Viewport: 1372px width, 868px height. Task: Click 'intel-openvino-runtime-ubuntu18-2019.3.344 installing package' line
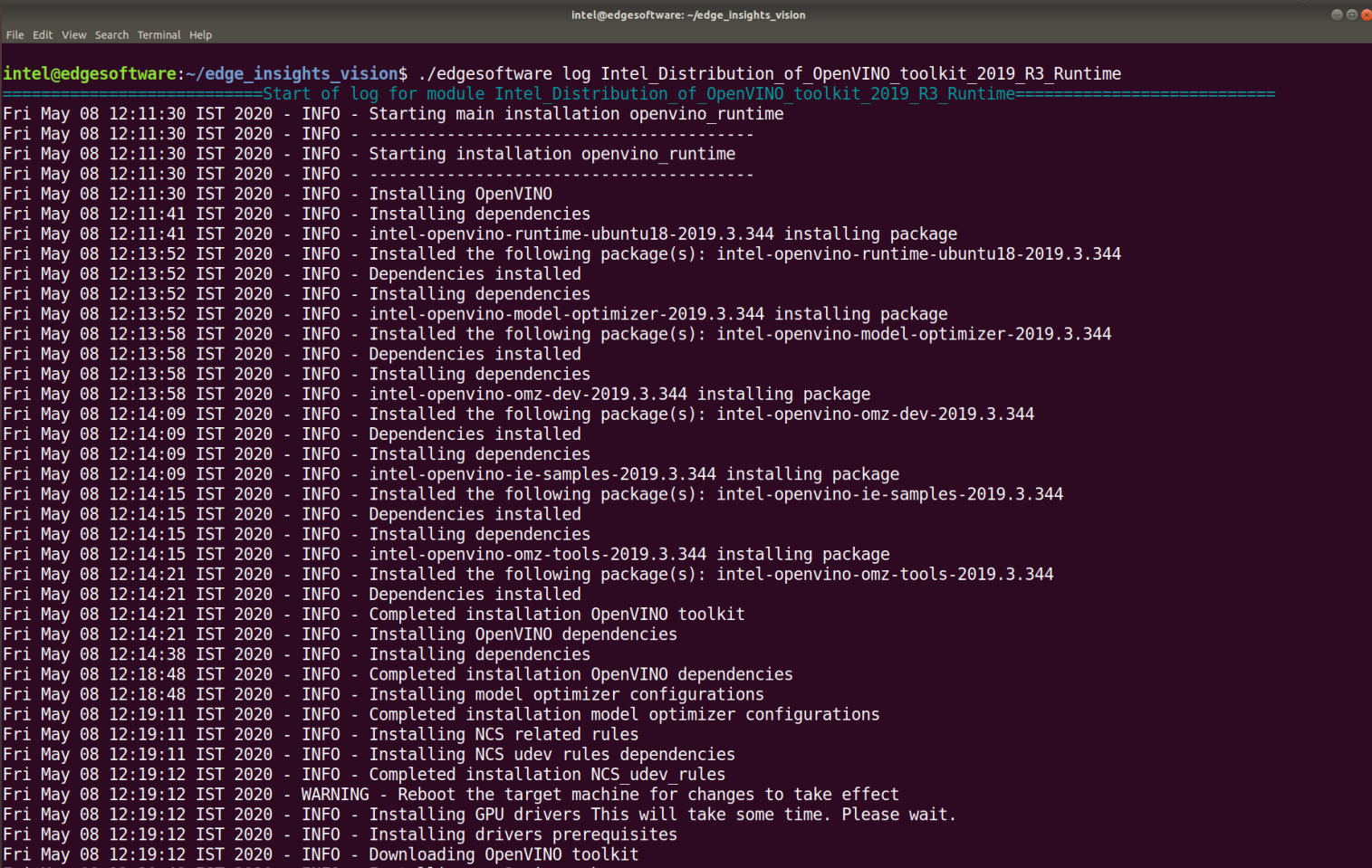[480, 233]
